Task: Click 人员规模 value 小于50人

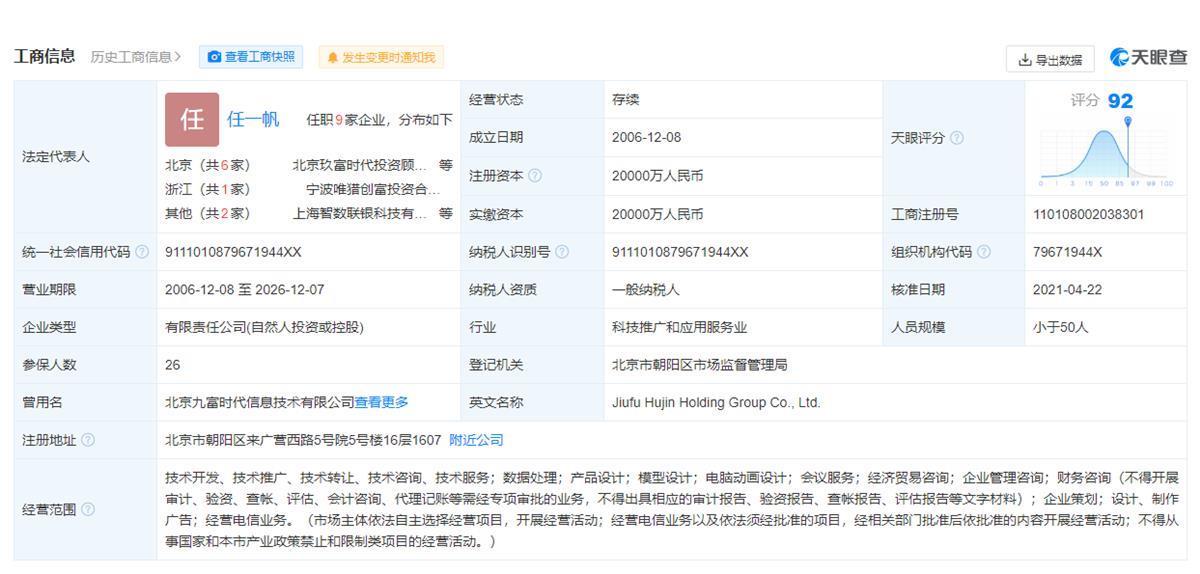Action: 1060,327
